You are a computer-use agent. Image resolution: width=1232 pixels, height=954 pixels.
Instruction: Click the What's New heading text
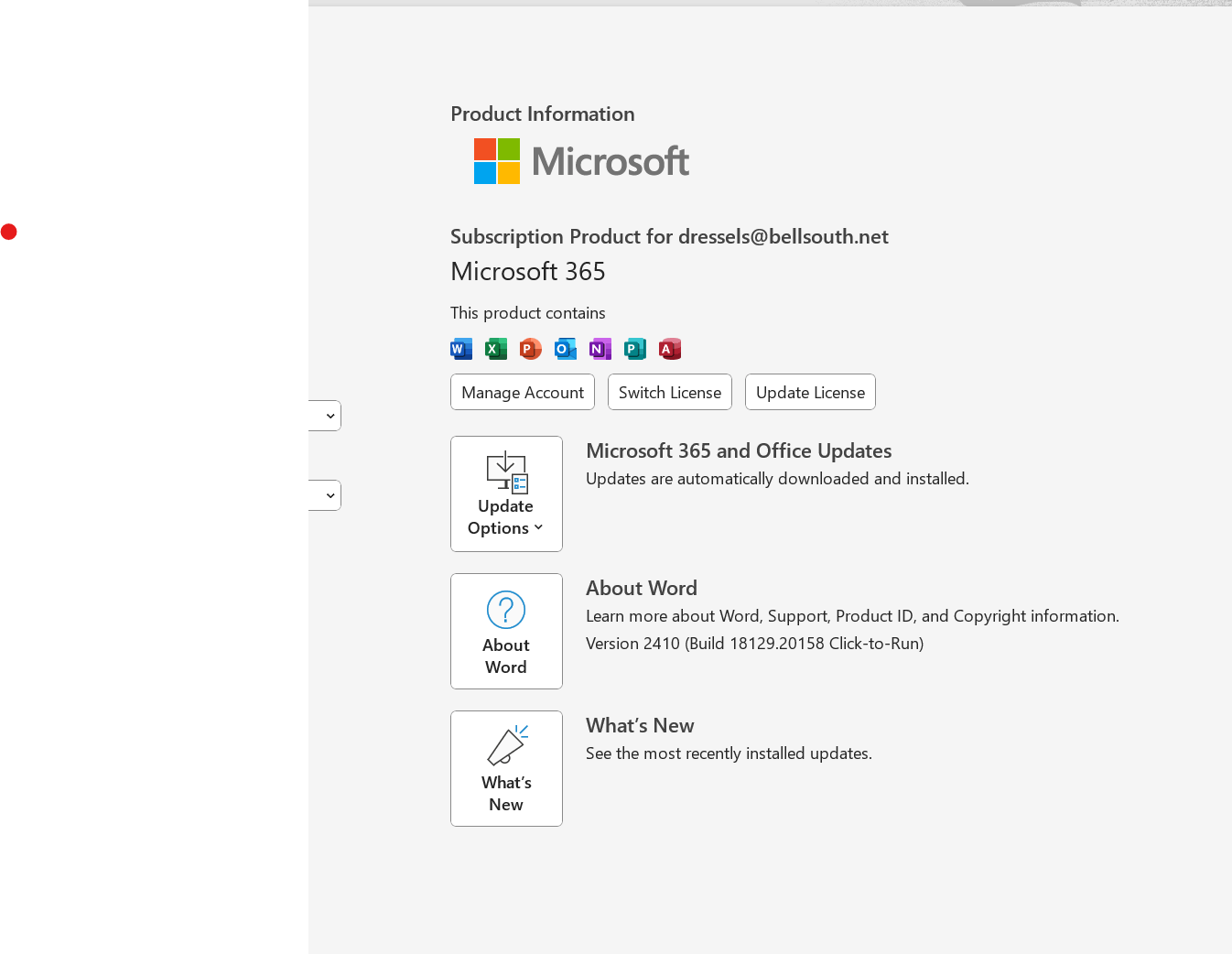click(x=640, y=725)
